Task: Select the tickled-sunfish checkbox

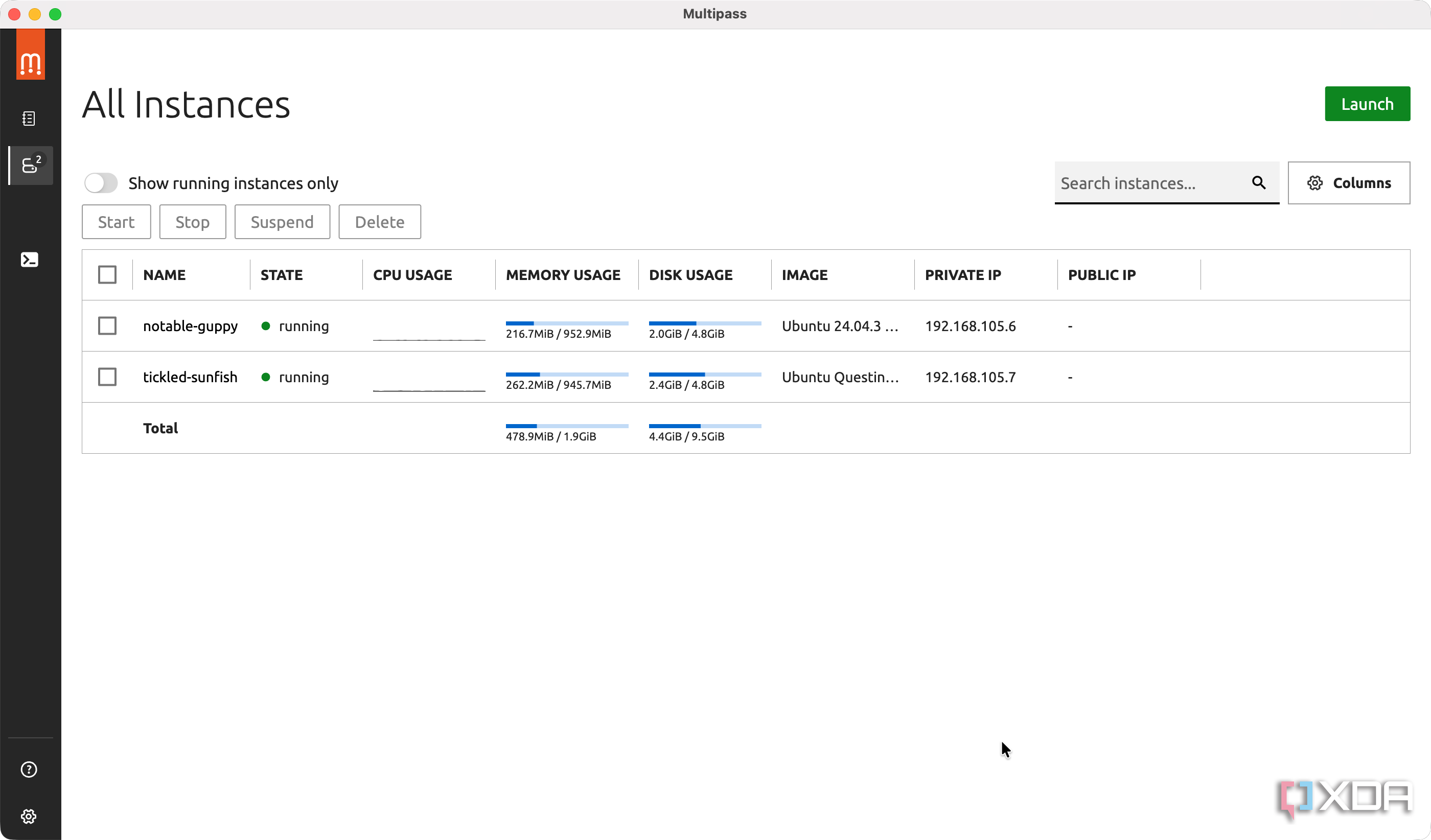Action: pos(107,377)
